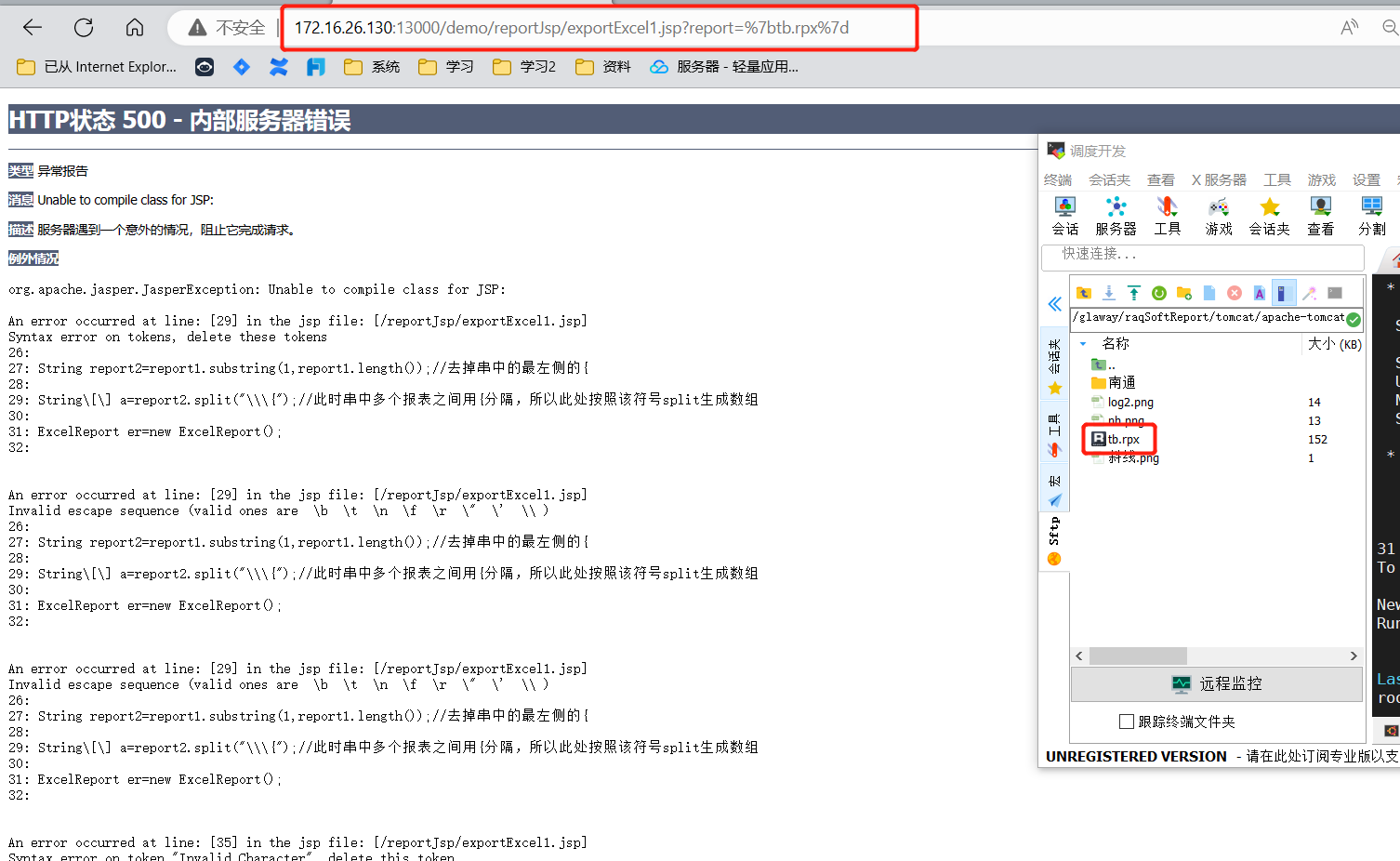Click the 远程监控 remote monitoring button
The width and height of the screenshot is (1400, 861).
pyautogui.click(x=1216, y=684)
